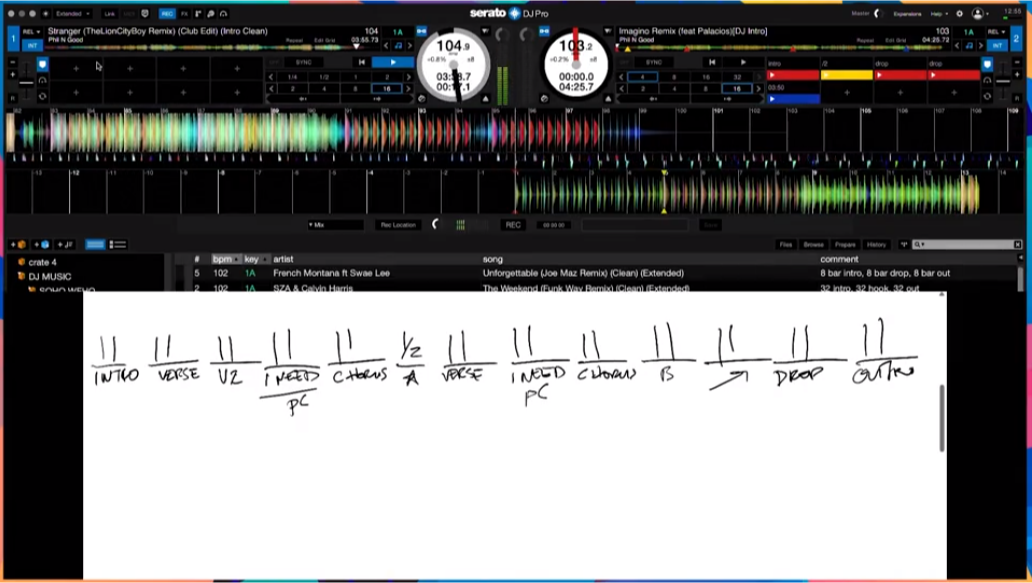The width and height of the screenshot is (1032, 583).
Task: Show previous loop sizes on deck 2
Action: [x=621, y=77]
